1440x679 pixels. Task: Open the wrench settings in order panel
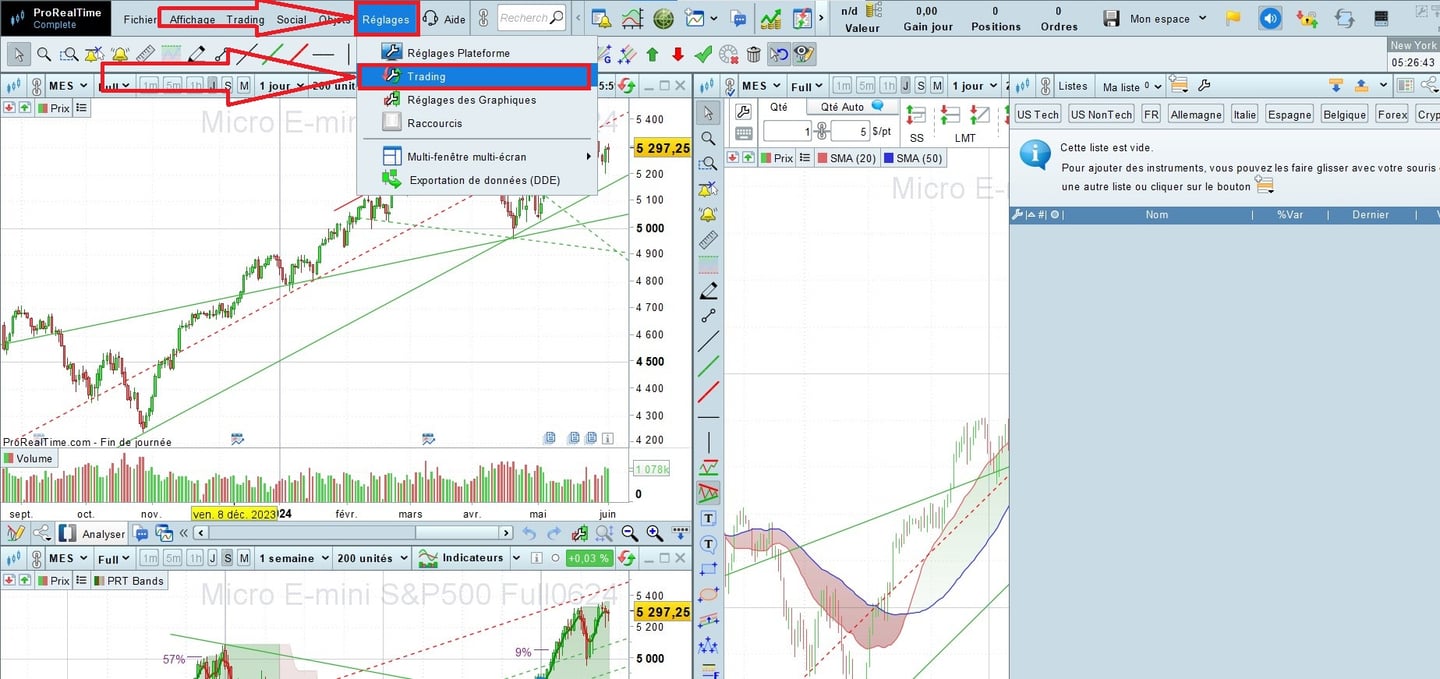tap(743, 111)
